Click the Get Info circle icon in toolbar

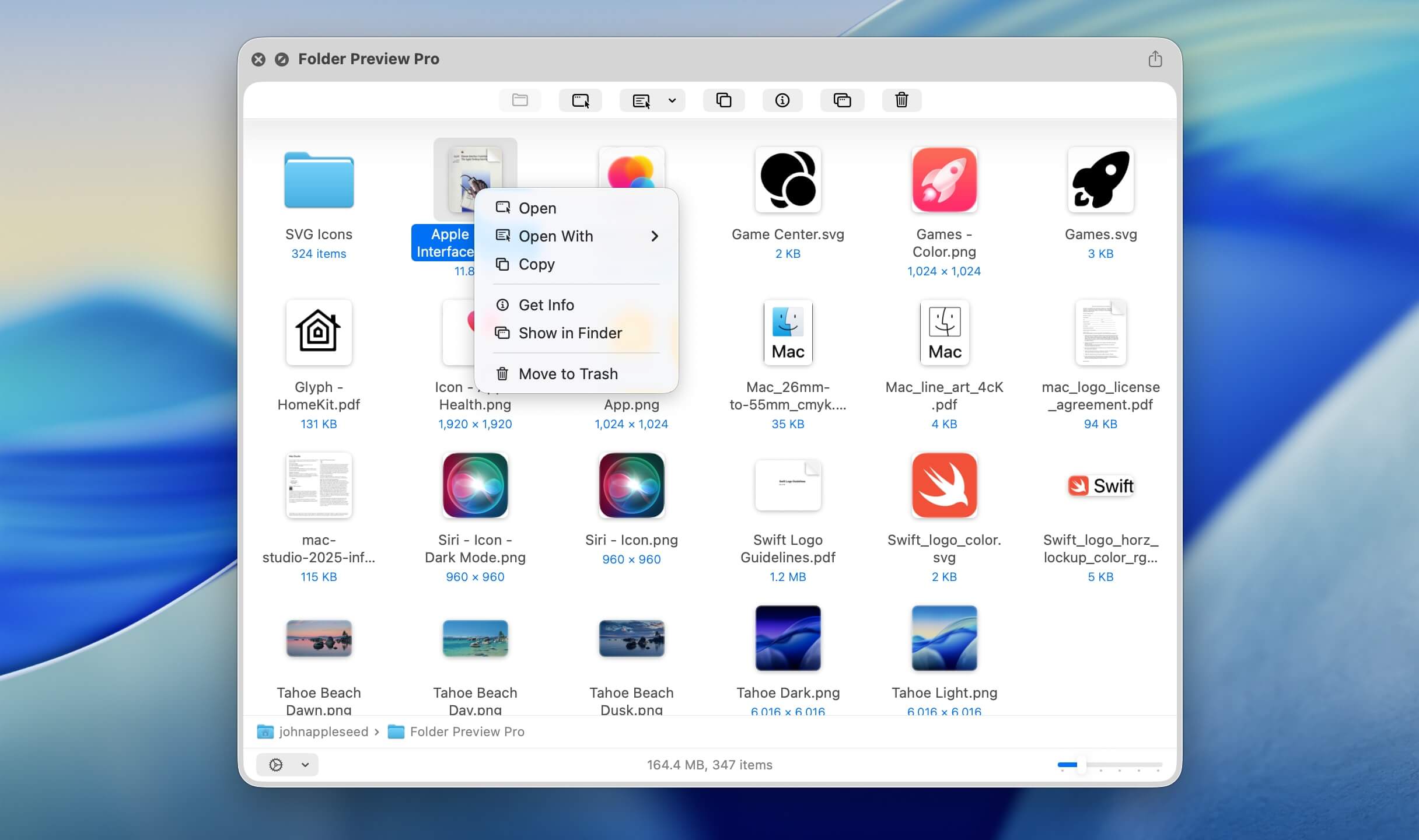click(x=782, y=100)
